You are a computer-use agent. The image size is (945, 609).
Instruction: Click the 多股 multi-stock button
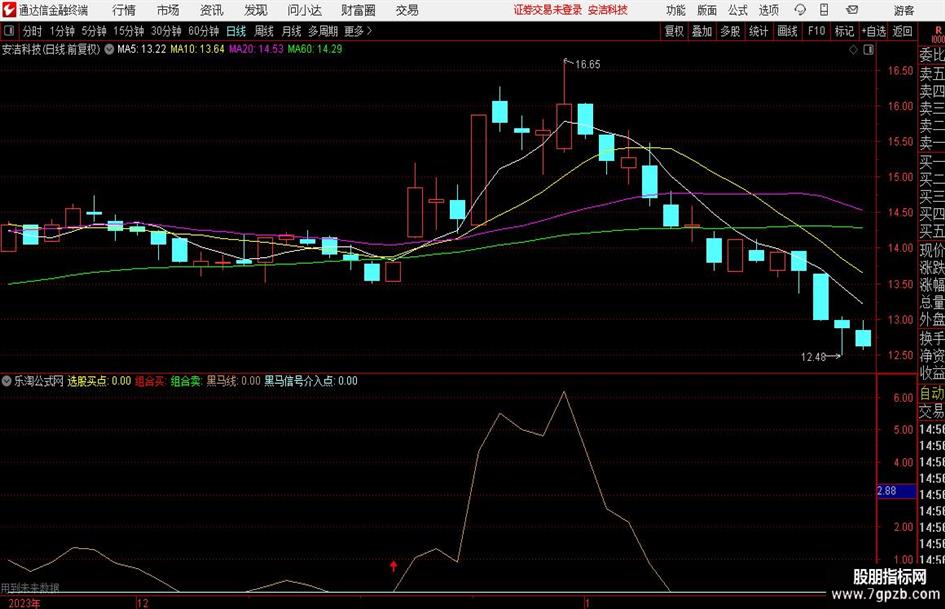pyautogui.click(x=730, y=31)
